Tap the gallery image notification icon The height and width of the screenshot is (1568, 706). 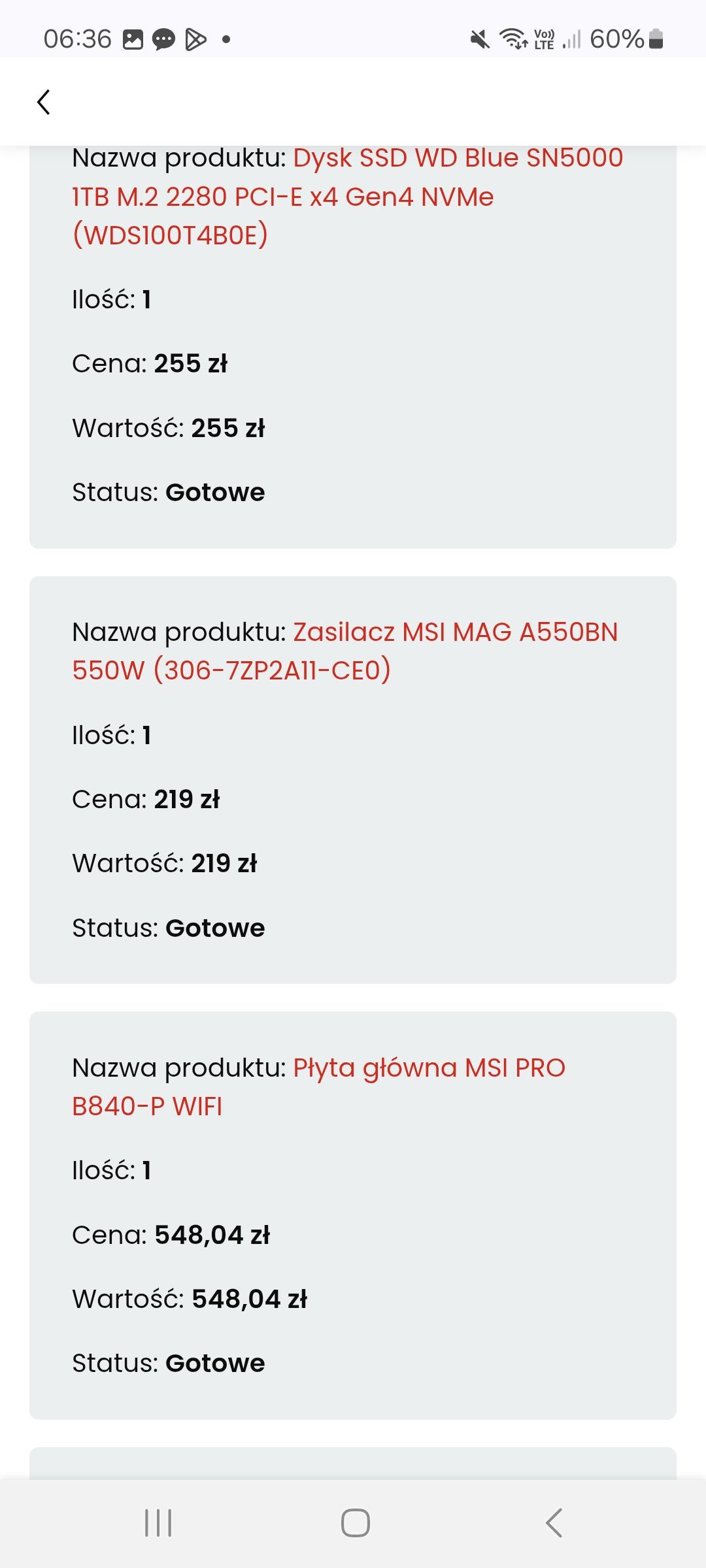(133, 40)
